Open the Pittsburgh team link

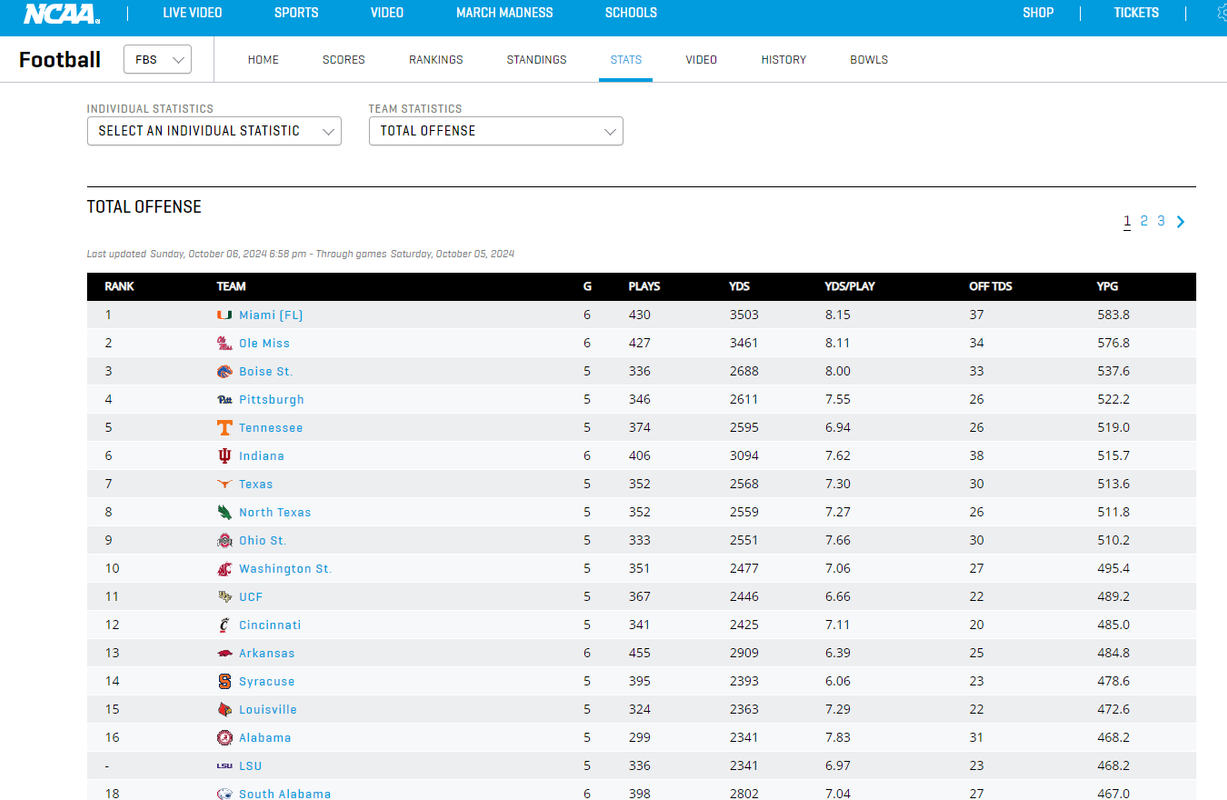pyautogui.click(x=271, y=399)
